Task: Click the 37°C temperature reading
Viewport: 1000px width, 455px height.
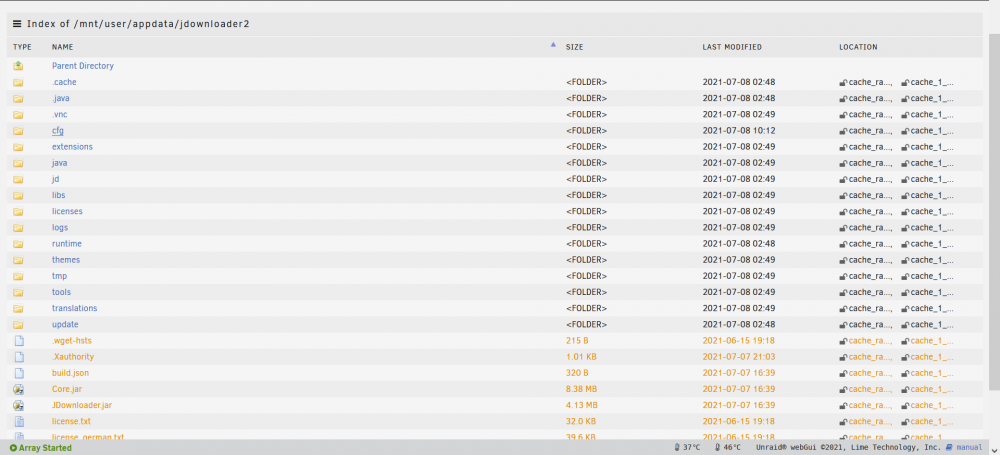Action: pos(691,448)
